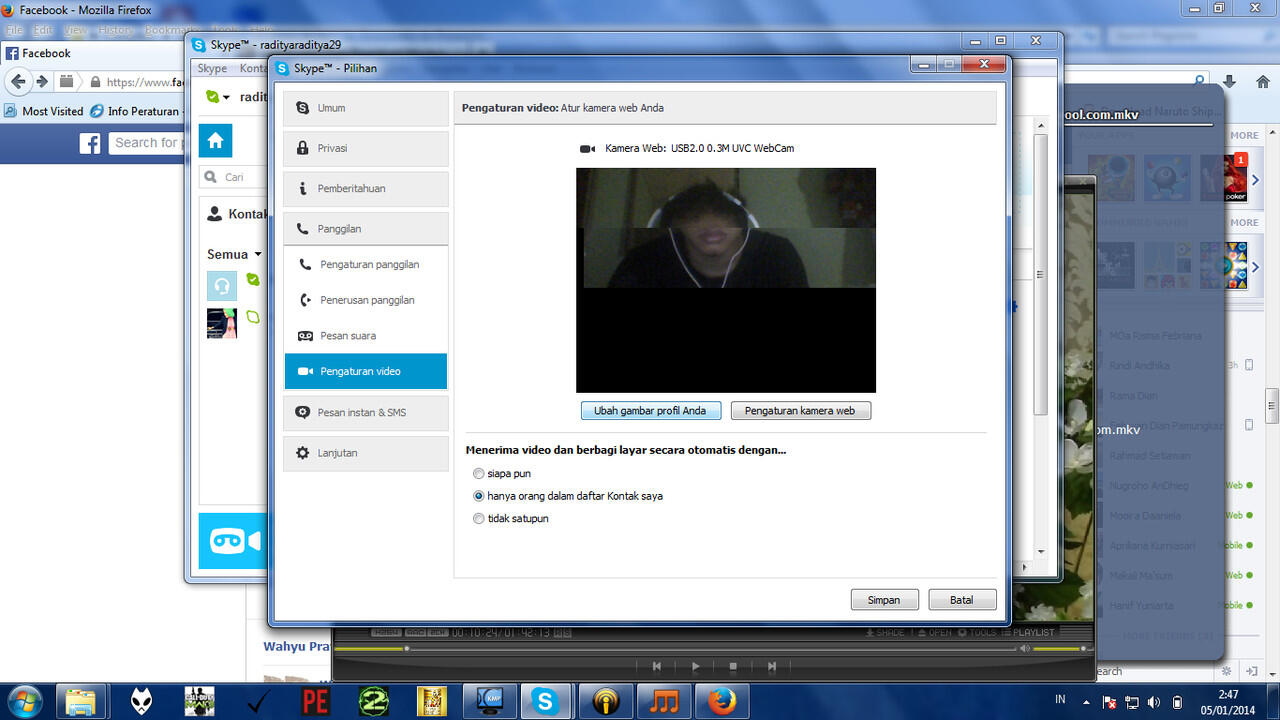Expand the Lanjutan settings category
The height and width of the screenshot is (720, 1280).
click(x=366, y=453)
